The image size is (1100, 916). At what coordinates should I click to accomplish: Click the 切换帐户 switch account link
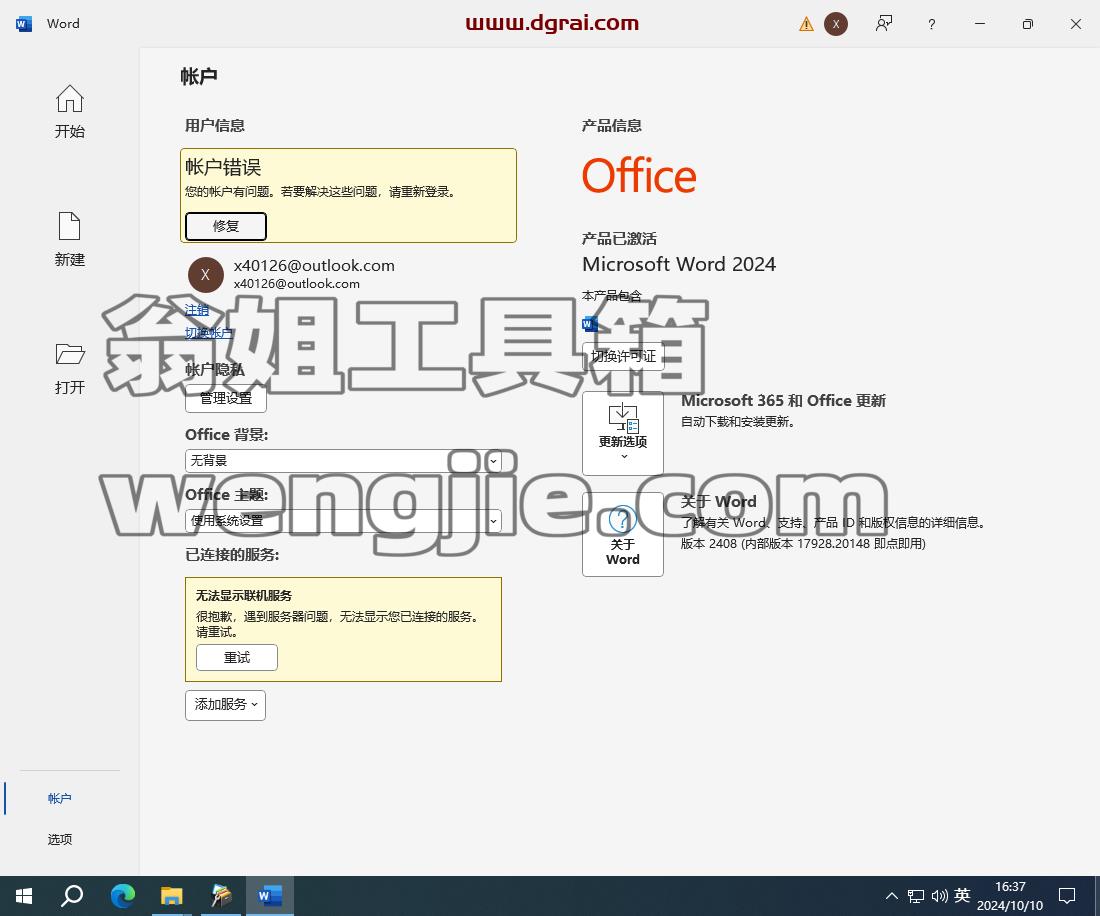pos(208,332)
